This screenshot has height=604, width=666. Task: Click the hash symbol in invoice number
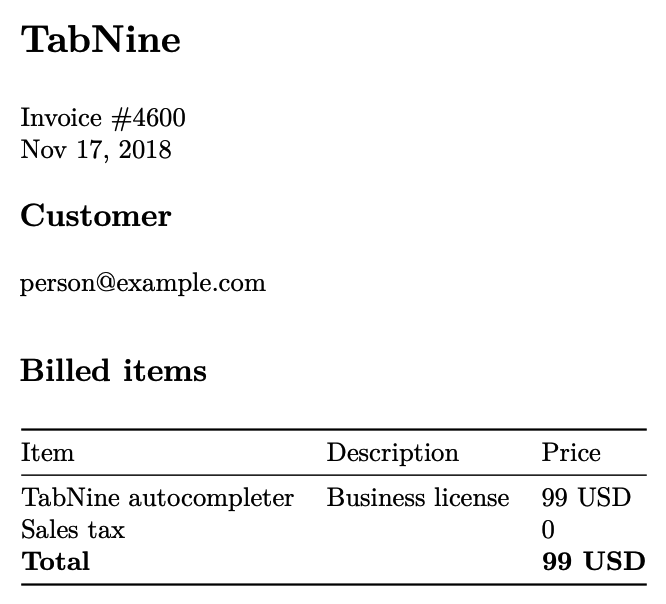tap(121, 119)
